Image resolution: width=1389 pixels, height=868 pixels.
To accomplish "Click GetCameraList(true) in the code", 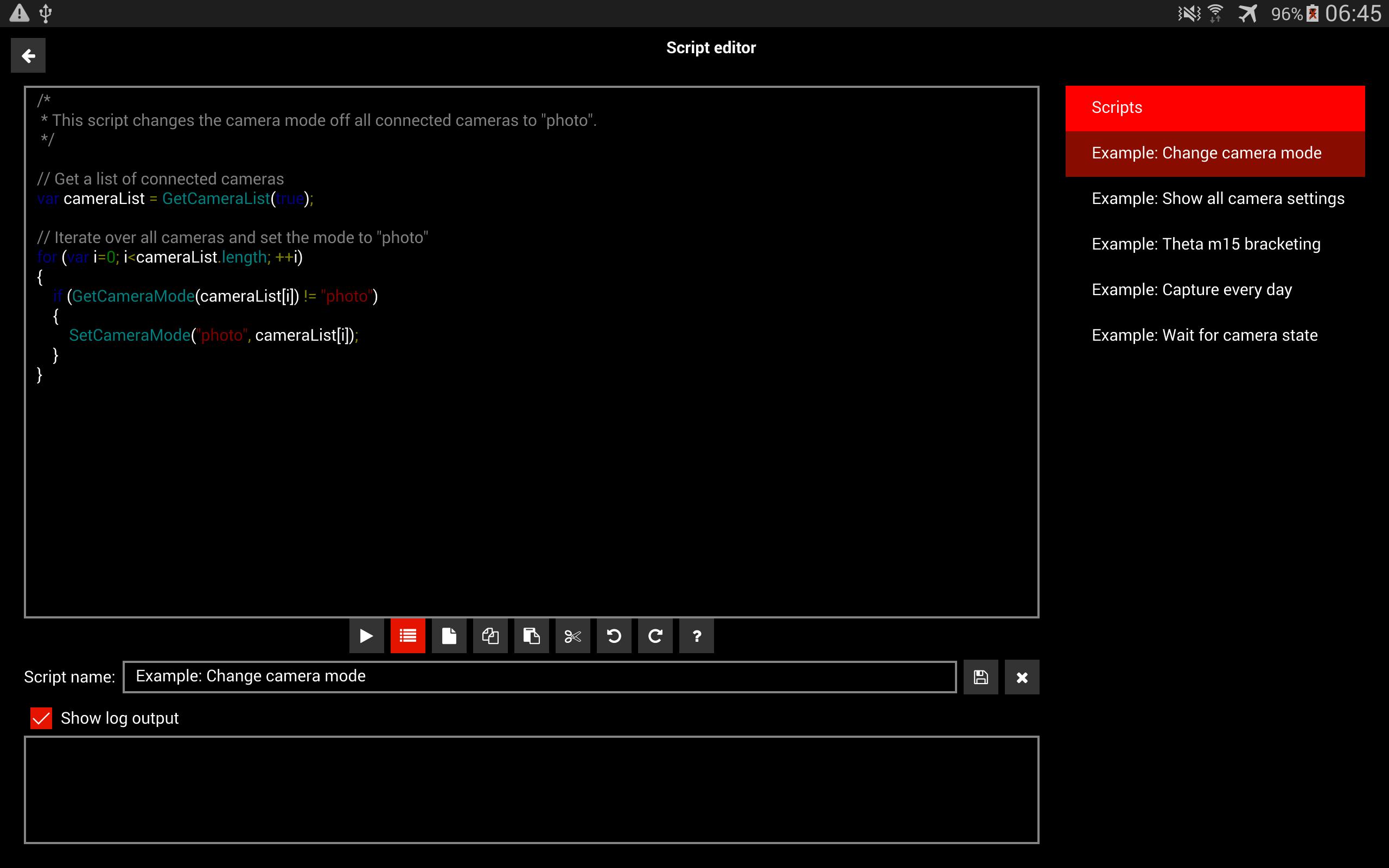I will [x=235, y=199].
